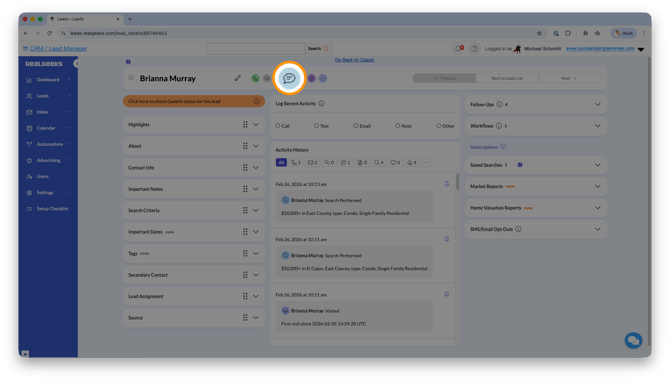670x382 pixels.
Task: Open Log Recent Activity info icon
Action: 321,103
